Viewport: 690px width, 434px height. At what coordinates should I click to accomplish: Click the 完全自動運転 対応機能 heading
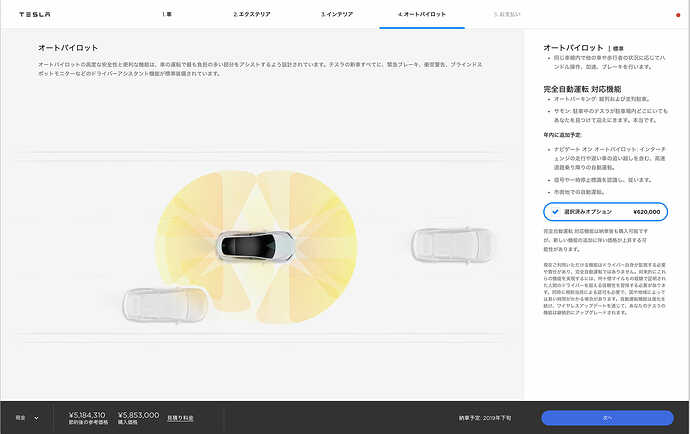pos(582,89)
